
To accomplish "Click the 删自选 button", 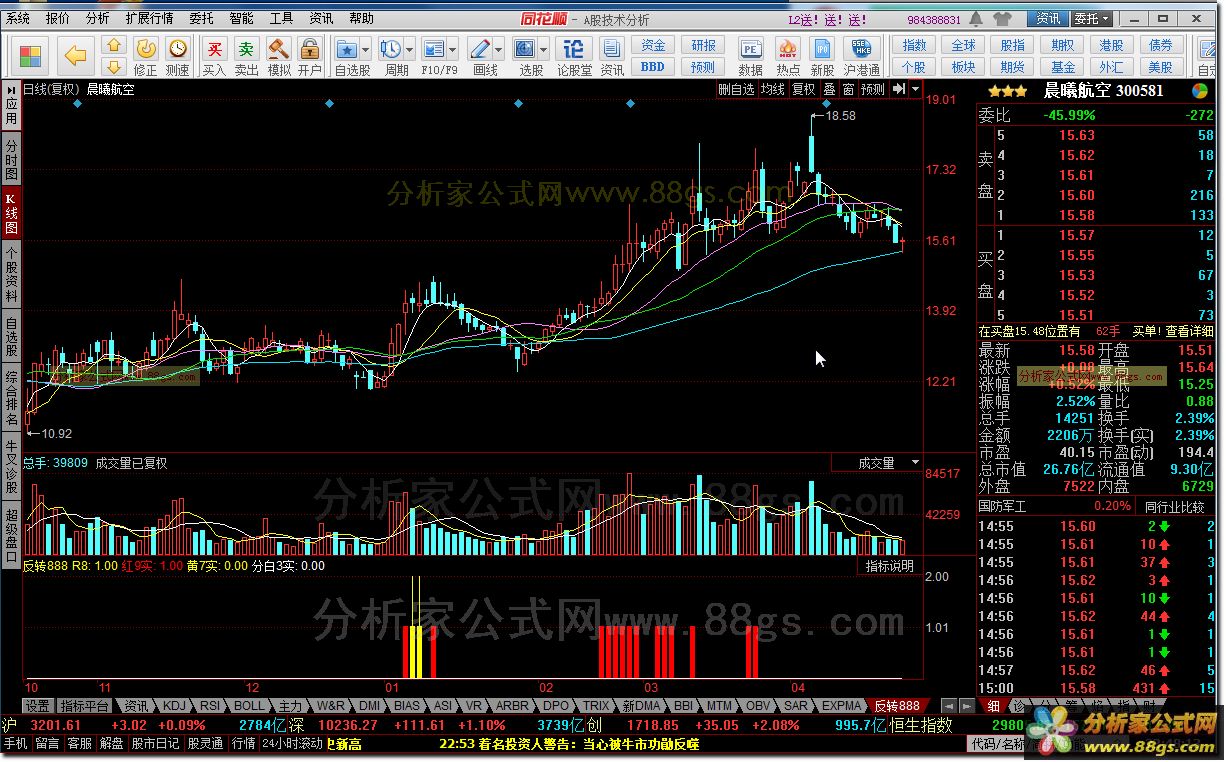I will pyautogui.click(x=737, y=89).
